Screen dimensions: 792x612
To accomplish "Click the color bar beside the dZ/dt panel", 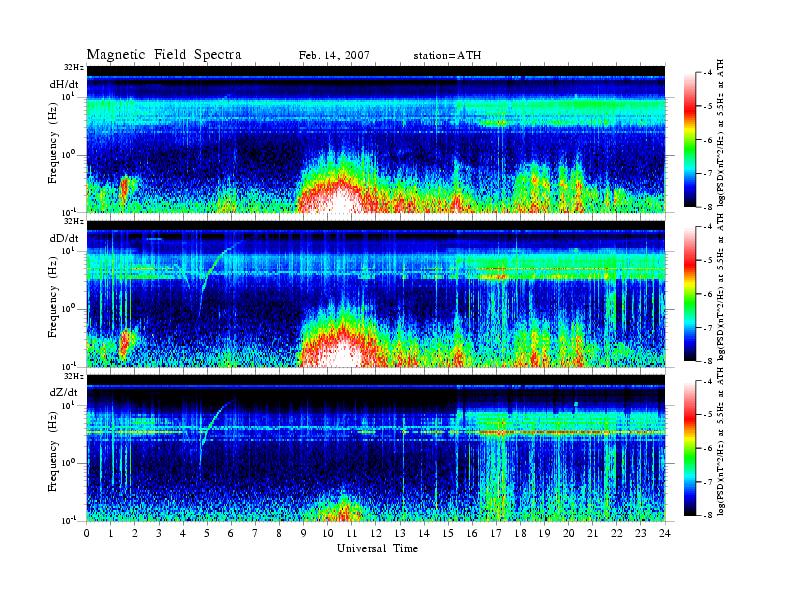I will pyautogui.click(x=690, y=448).
